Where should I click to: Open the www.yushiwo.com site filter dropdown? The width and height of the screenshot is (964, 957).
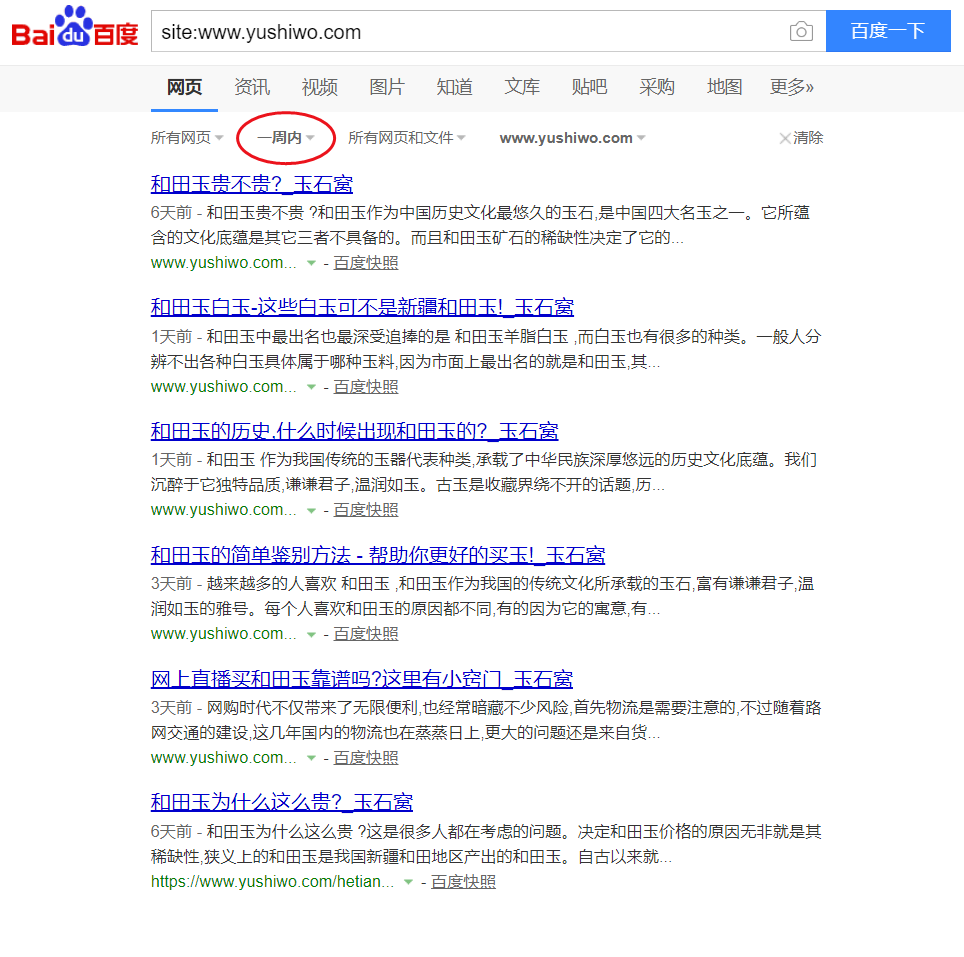click(572, 138)
